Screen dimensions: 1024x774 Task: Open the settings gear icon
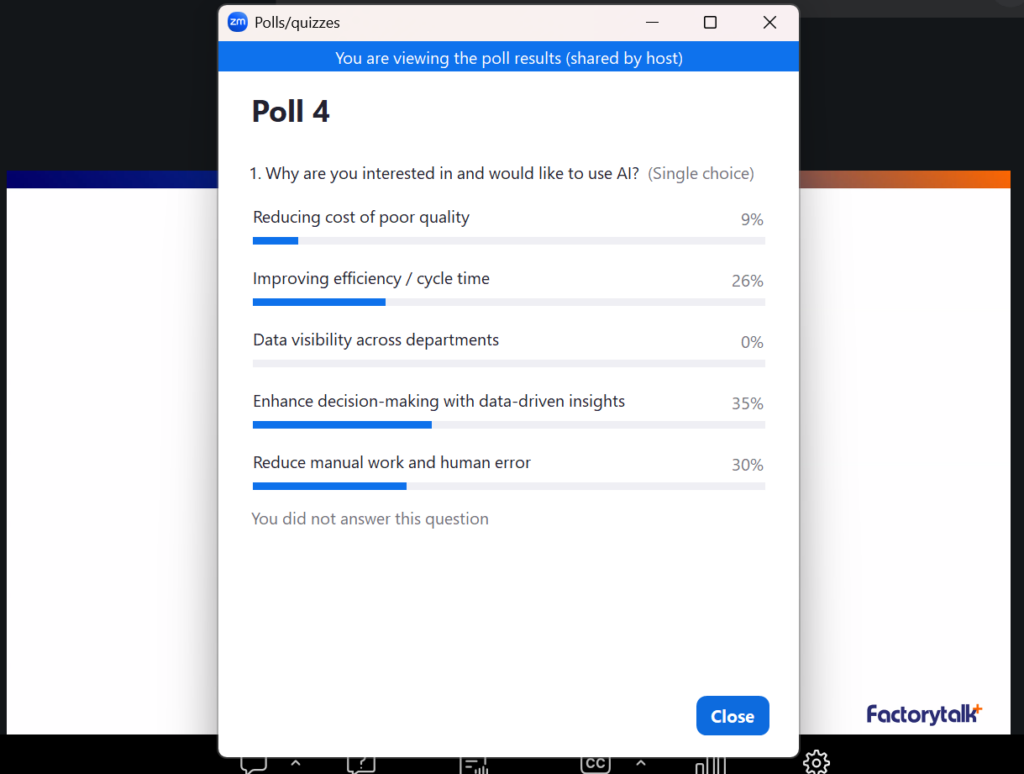click(816, 763)
